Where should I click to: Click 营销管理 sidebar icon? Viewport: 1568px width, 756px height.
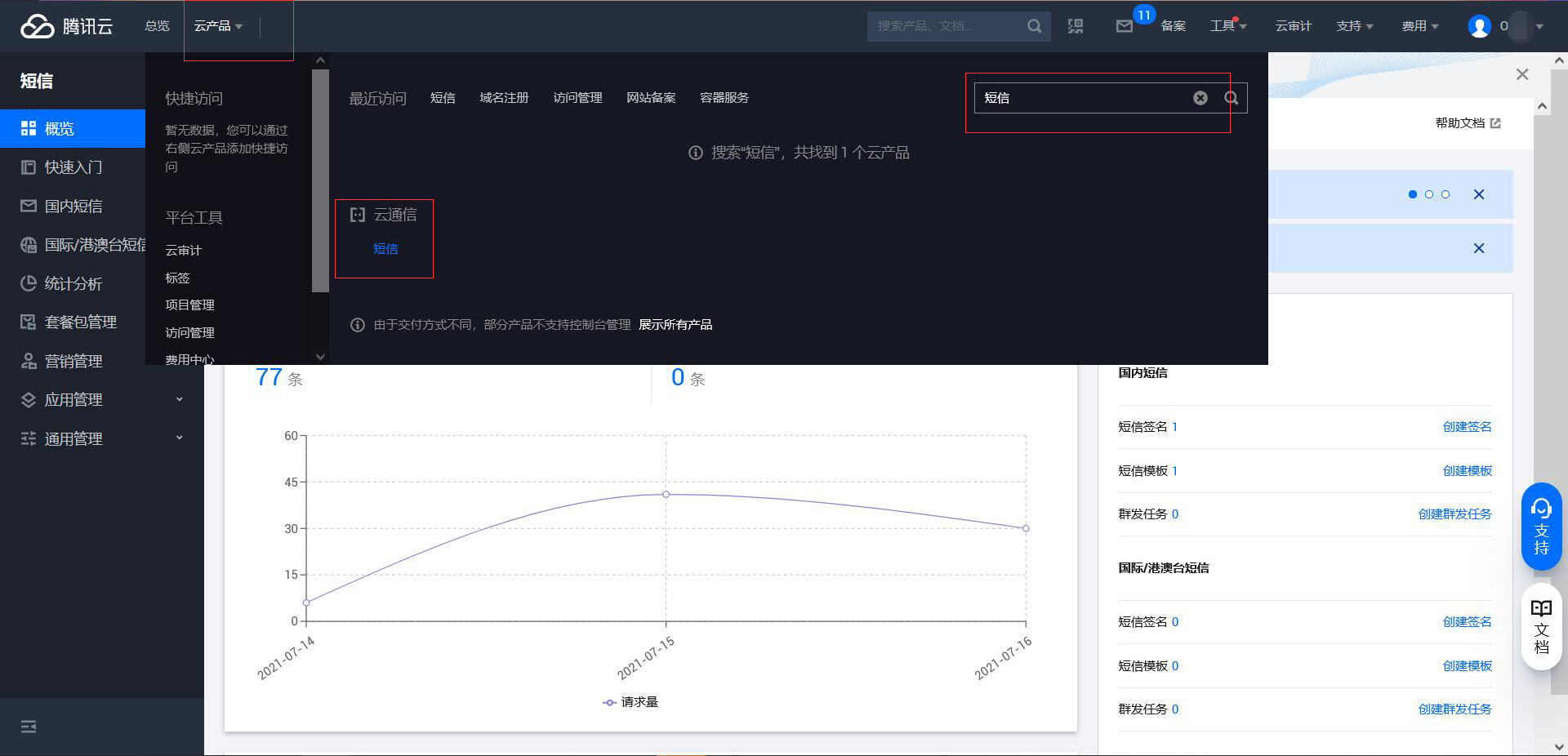click(29, 361)
